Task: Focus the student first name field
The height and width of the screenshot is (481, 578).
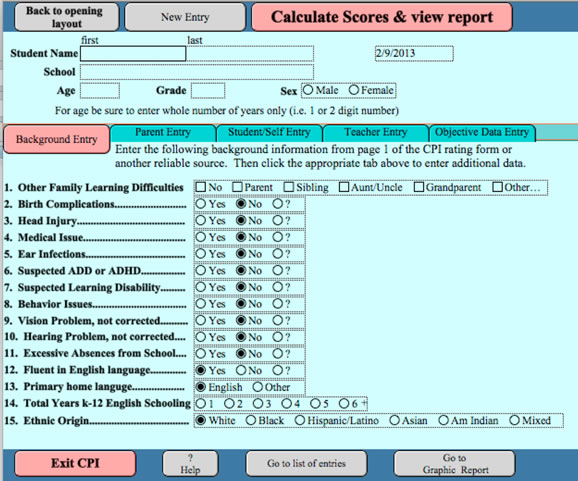Action: 133,54
